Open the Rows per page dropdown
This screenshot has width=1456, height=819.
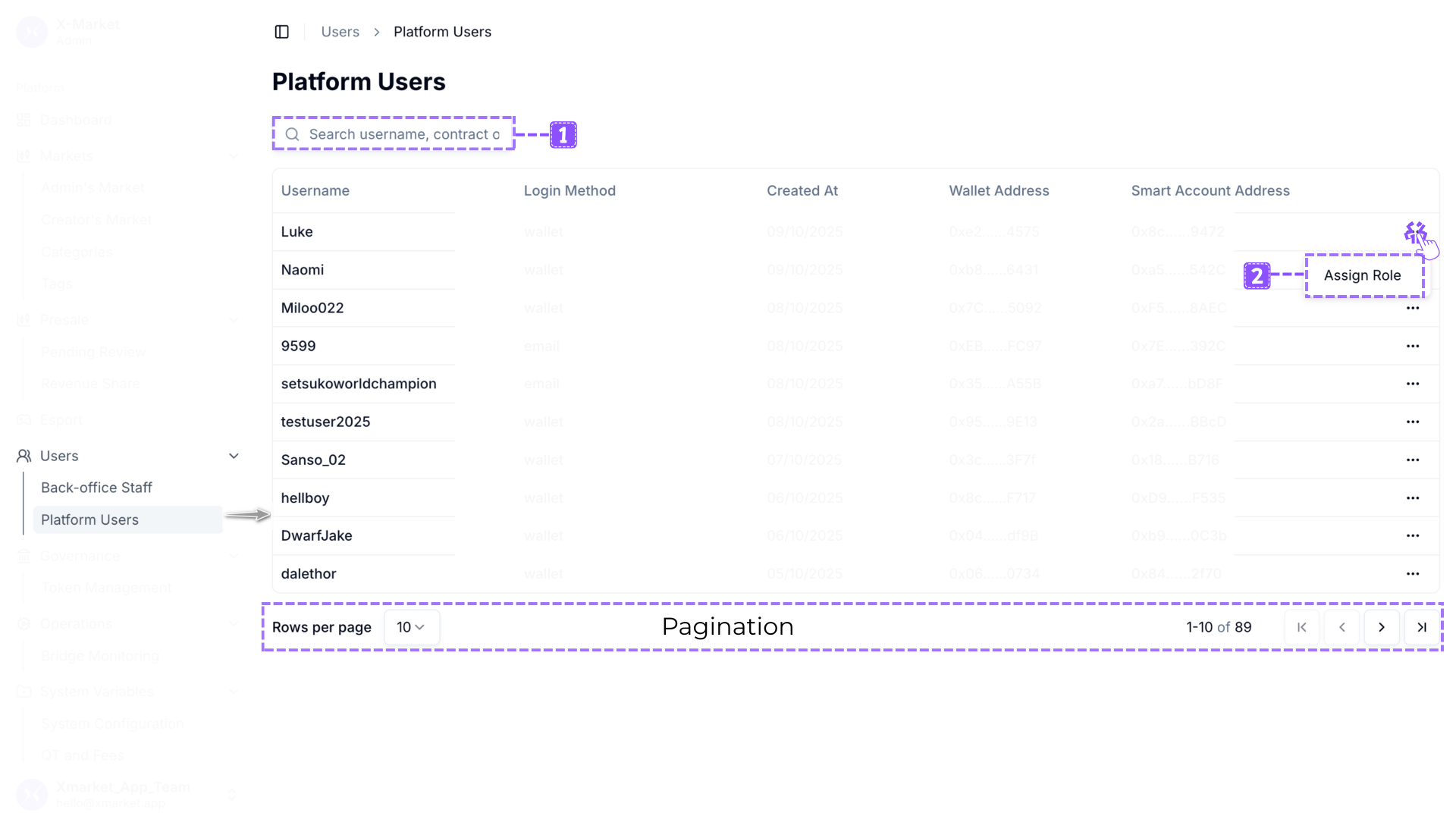tap(412, 627)
